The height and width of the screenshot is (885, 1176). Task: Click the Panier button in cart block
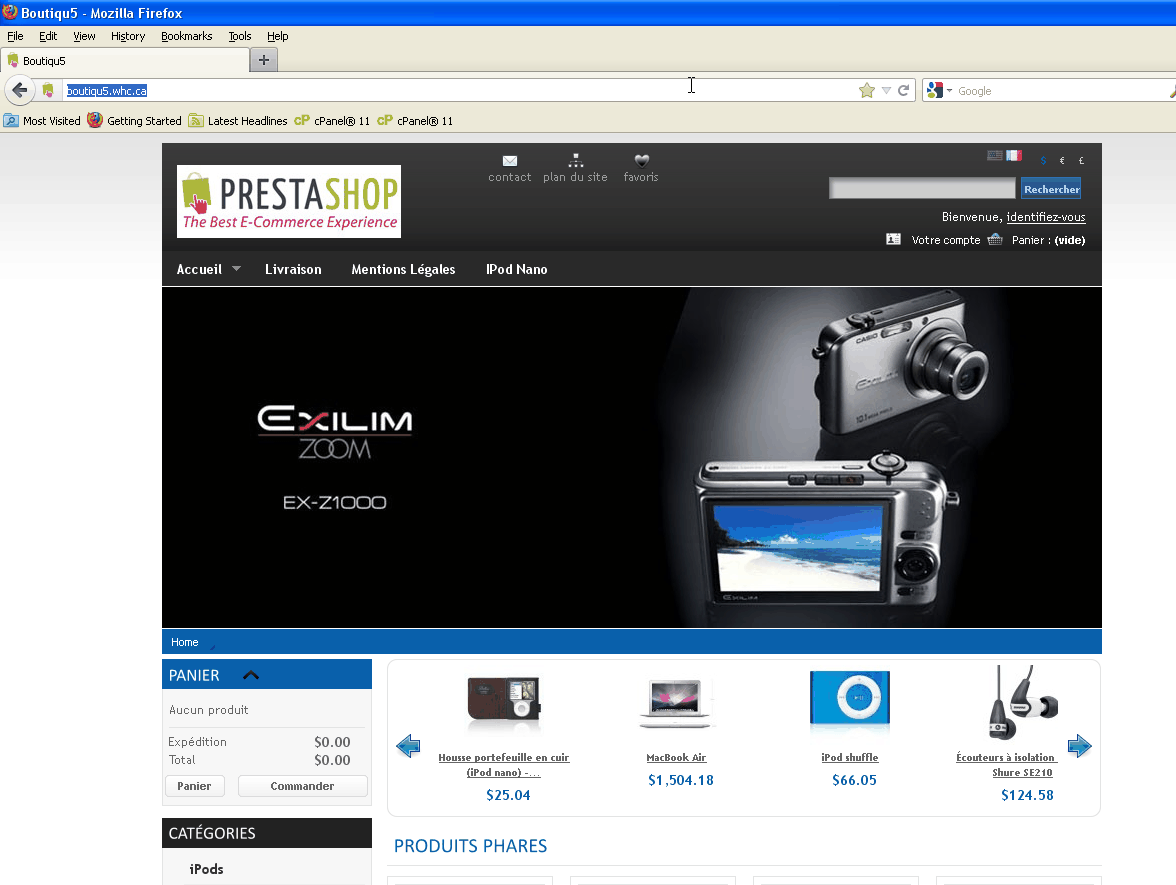[x=194, y=786]
